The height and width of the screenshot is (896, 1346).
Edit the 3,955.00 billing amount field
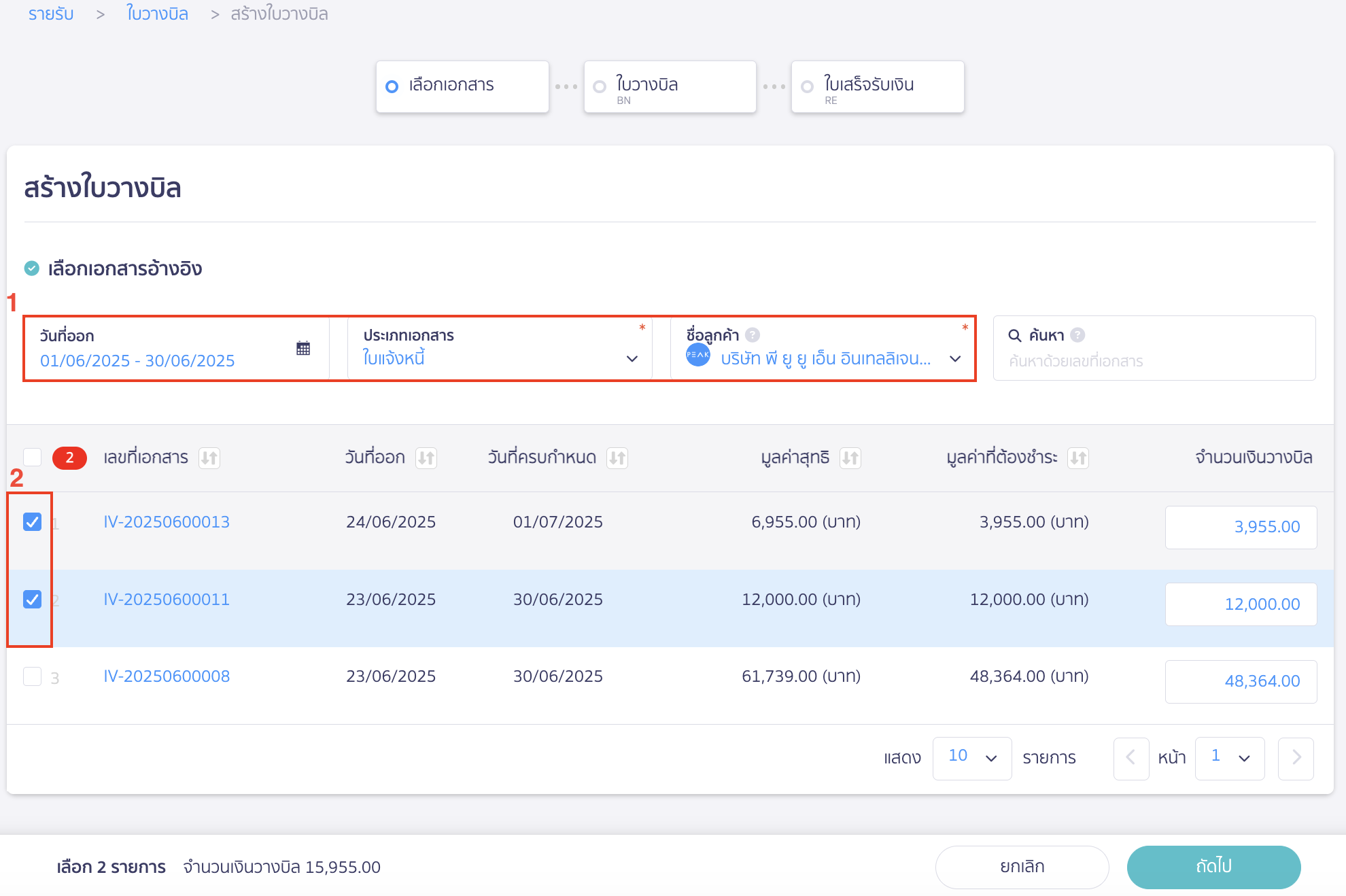click(1241, 527)
